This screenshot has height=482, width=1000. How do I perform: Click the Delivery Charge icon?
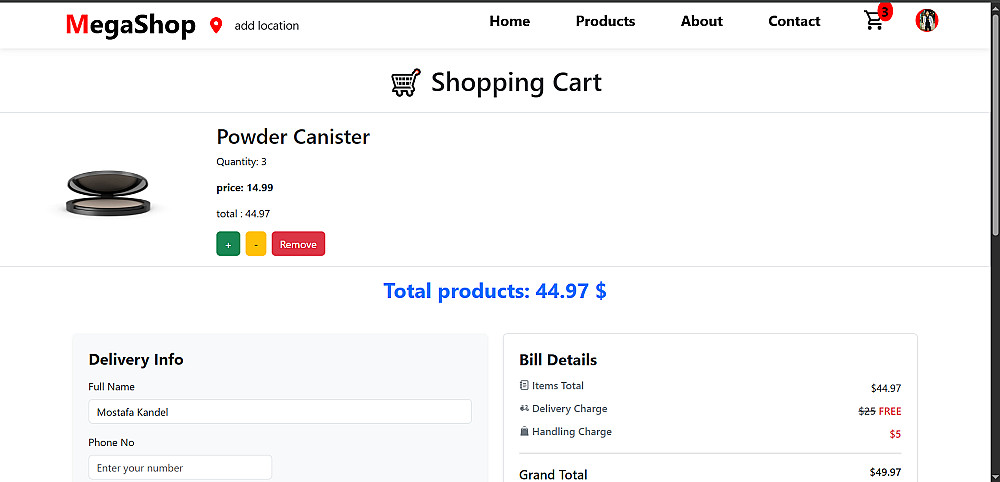(x=524, y=408)
